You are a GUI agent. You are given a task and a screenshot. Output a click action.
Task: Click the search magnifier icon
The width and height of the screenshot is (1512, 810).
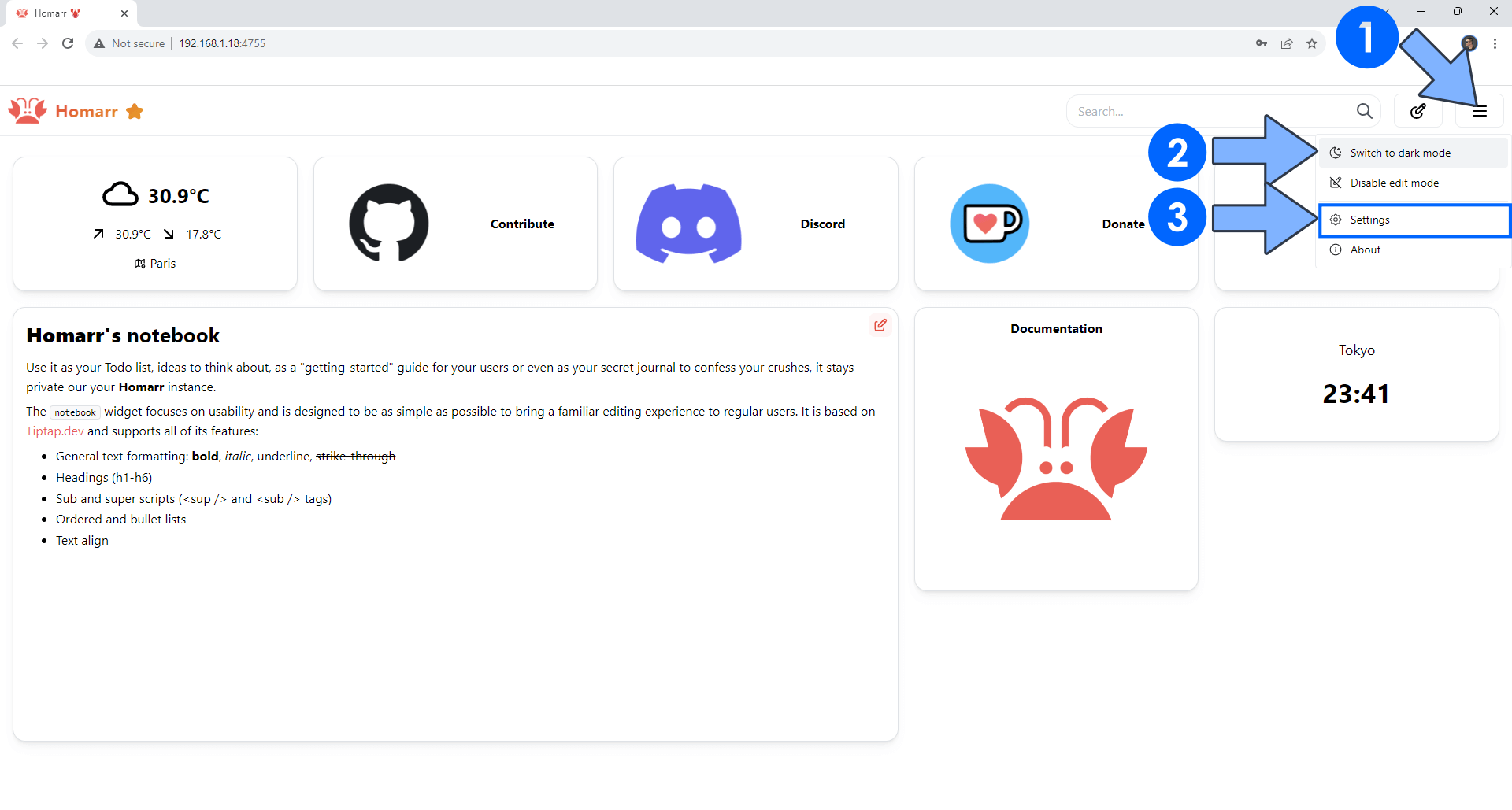click(x=1365, y=111)
